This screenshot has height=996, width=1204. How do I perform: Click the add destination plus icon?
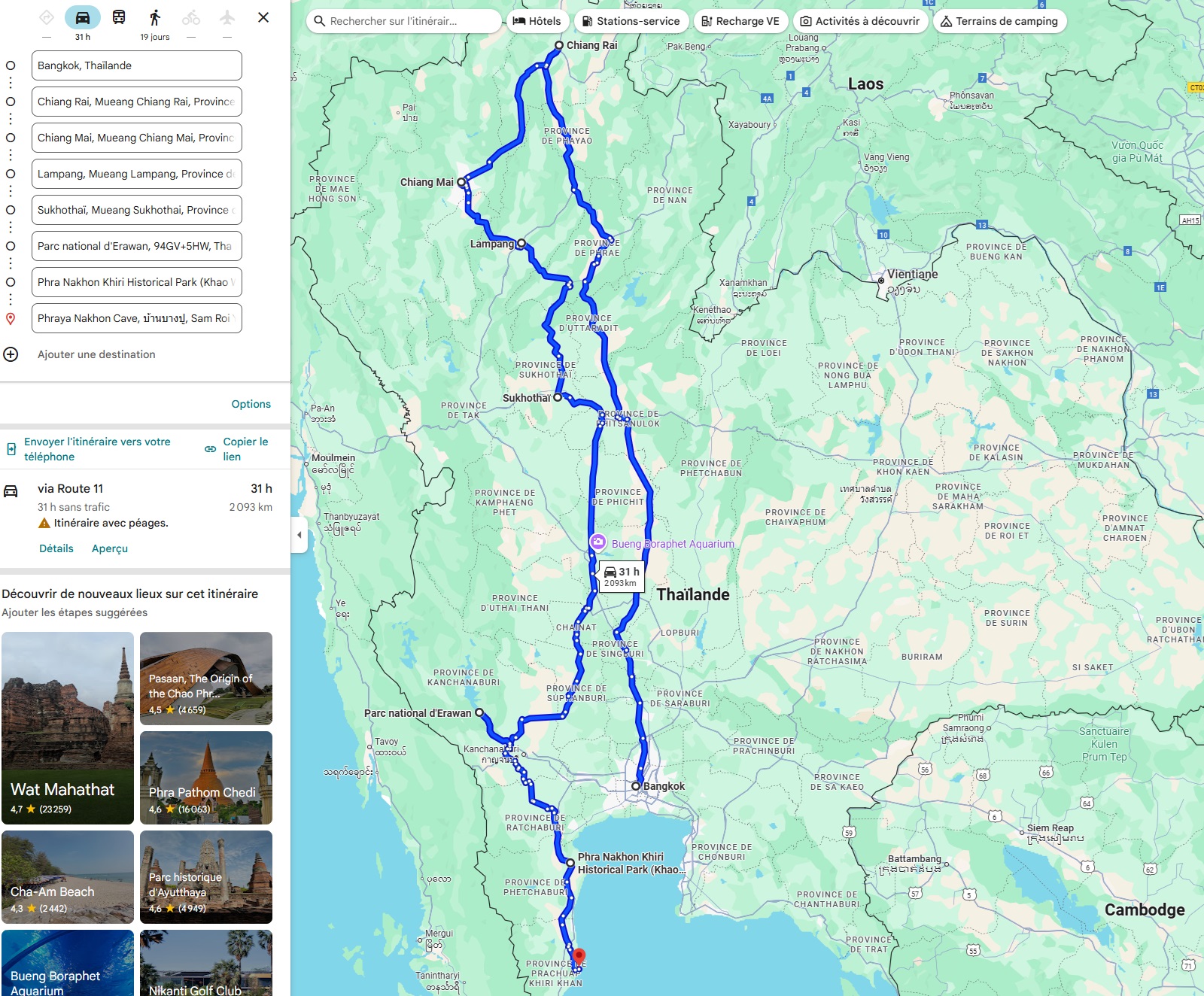pos(11,354)
